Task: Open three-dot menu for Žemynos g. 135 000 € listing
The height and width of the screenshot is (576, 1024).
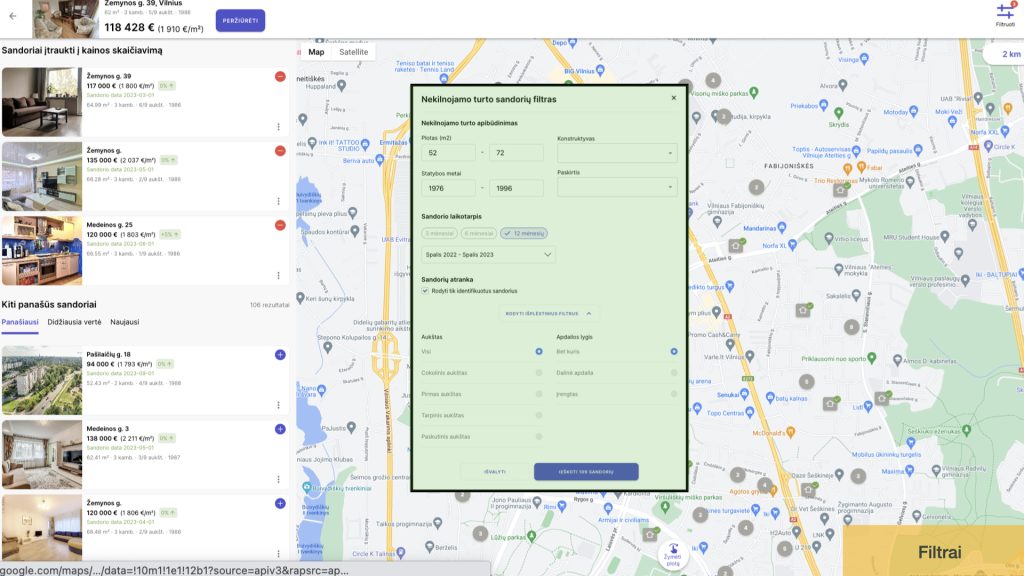Action: 279,200
